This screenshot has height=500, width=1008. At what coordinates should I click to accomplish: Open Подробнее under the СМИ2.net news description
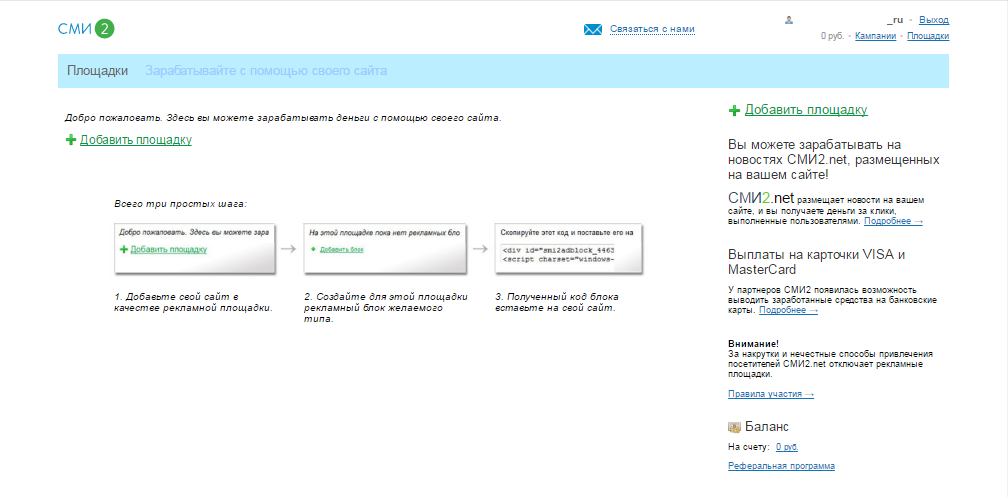[x=893, y=221]
